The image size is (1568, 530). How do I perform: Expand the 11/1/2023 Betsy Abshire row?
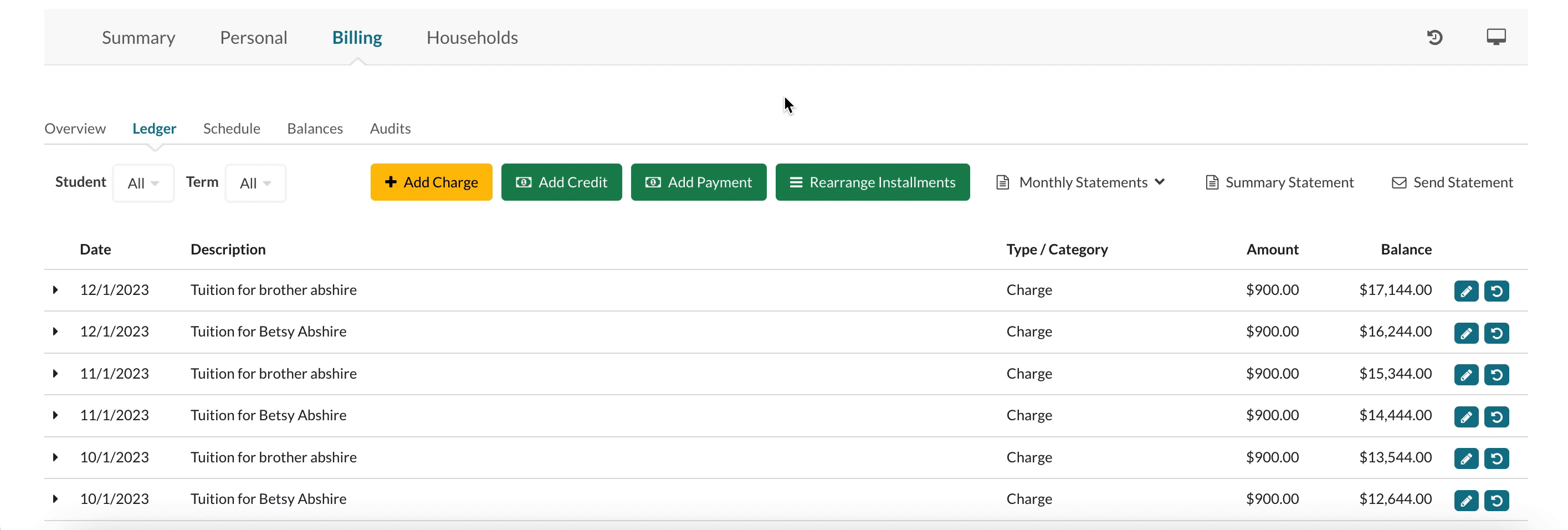55,415
